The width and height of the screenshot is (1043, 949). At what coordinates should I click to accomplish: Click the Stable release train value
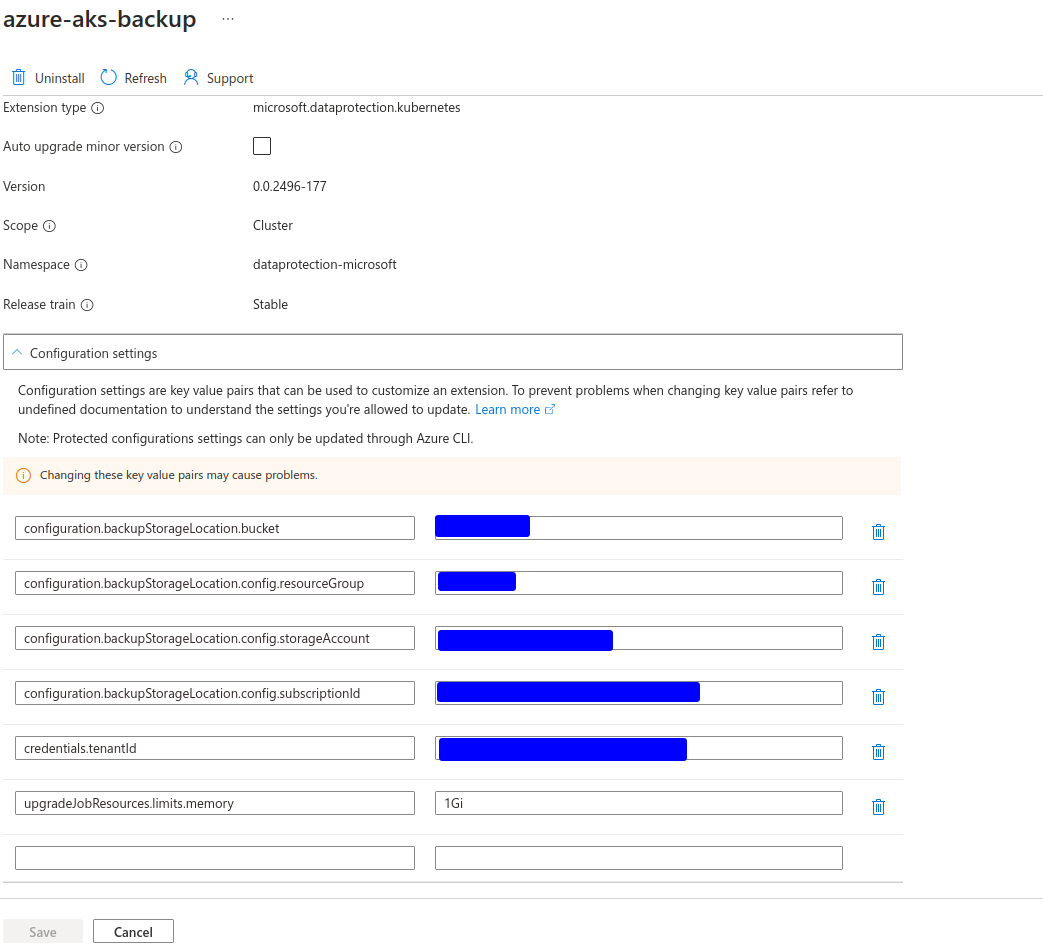tap(270, 305)
